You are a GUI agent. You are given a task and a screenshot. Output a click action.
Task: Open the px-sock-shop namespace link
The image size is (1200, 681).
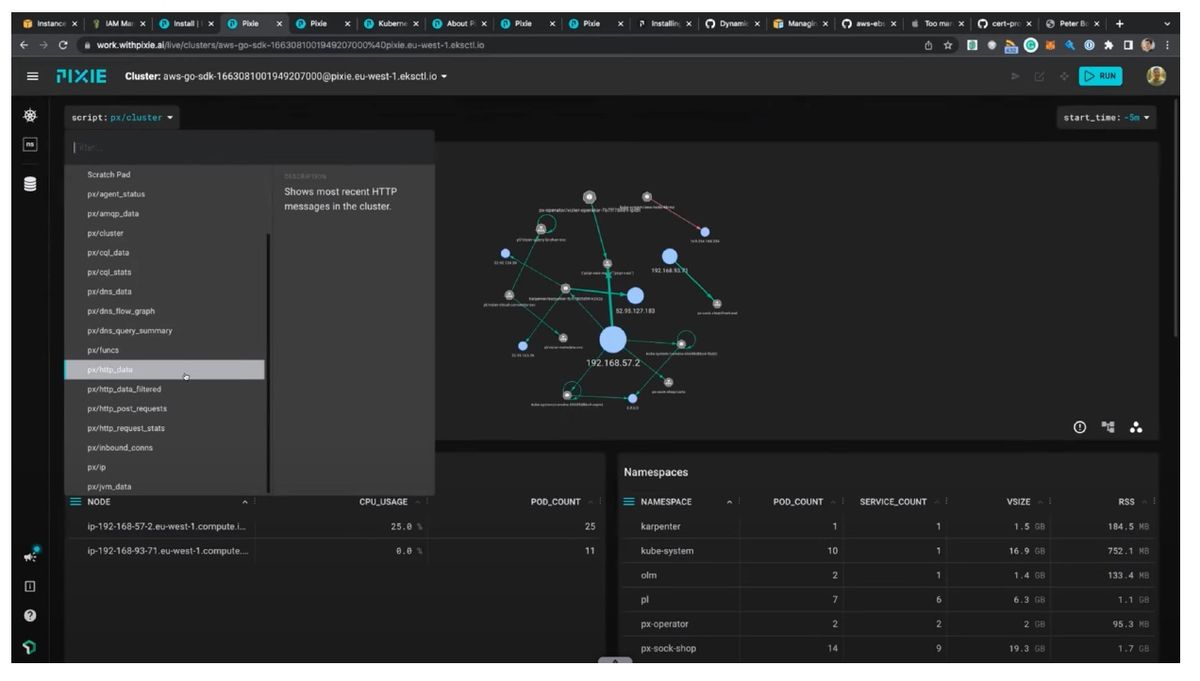coord(668,648)
